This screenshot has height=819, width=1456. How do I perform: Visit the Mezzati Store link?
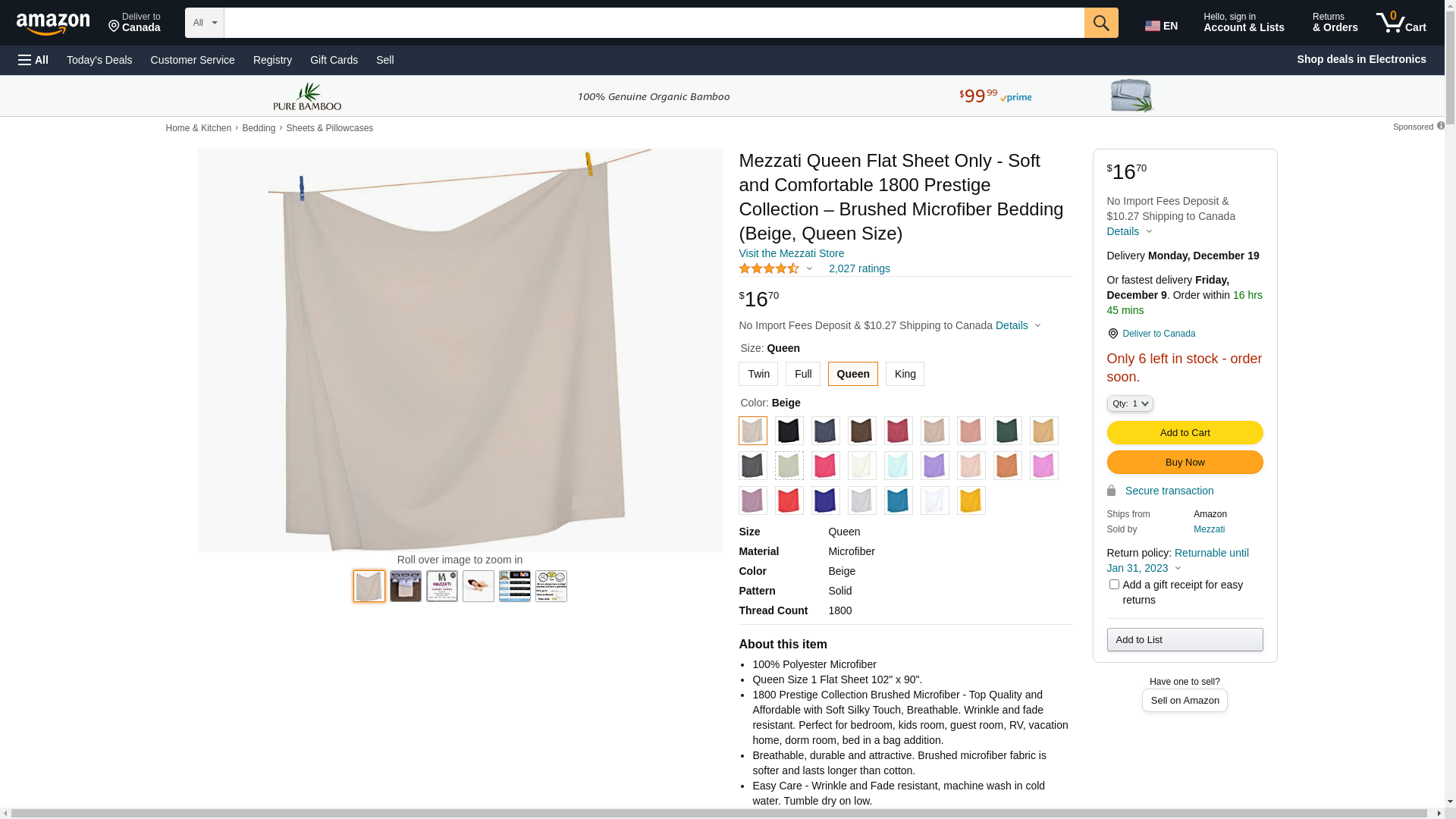[x=791, y=253]
